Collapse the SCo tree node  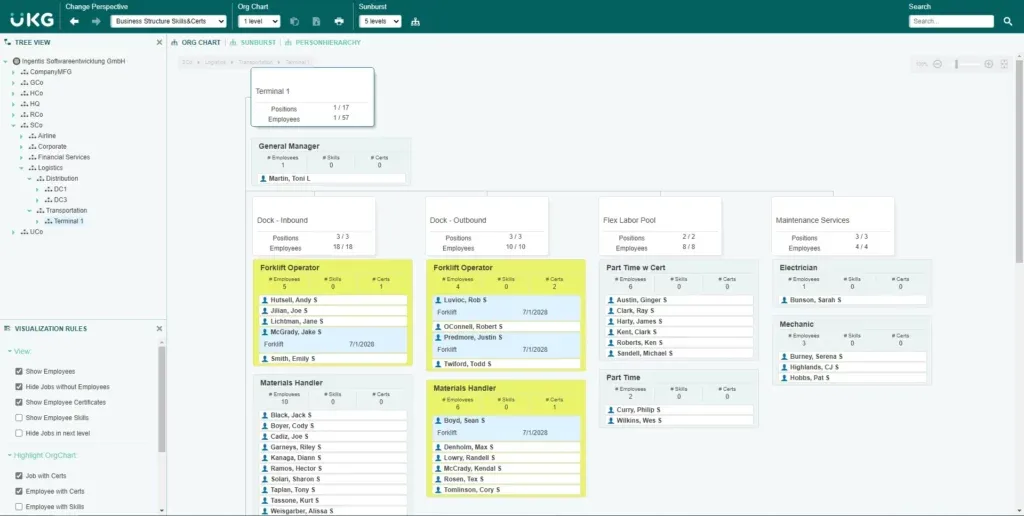pyautogui.click(x=14, y=125)
